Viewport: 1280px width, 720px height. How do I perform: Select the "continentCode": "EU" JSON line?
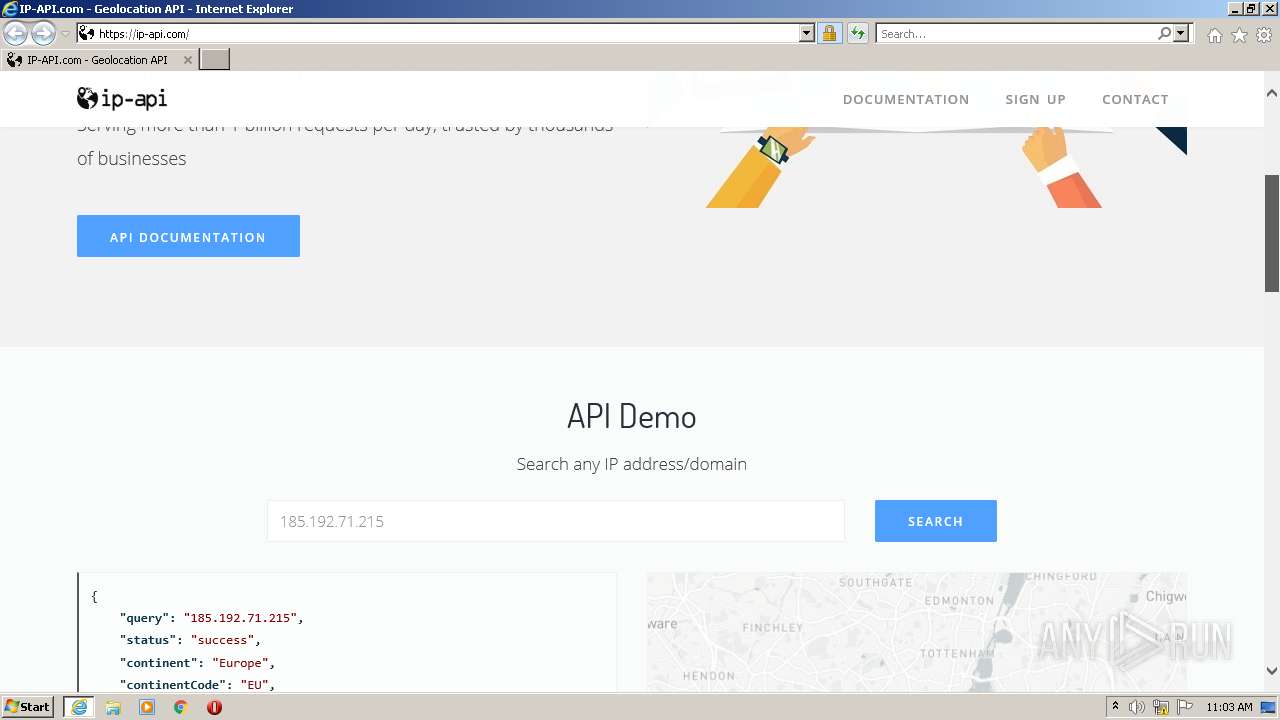(x=197, y=685)
